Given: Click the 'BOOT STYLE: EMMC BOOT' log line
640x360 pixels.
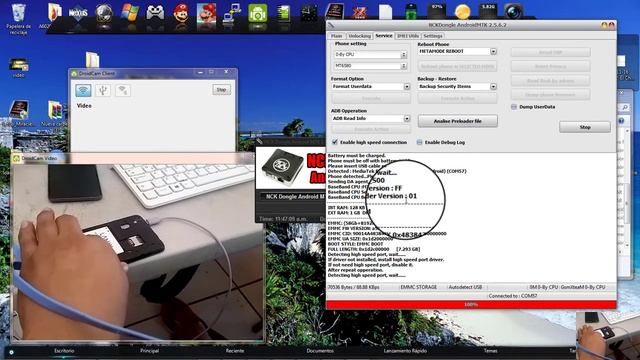Looking at the screenshot, I should (356, 244).
